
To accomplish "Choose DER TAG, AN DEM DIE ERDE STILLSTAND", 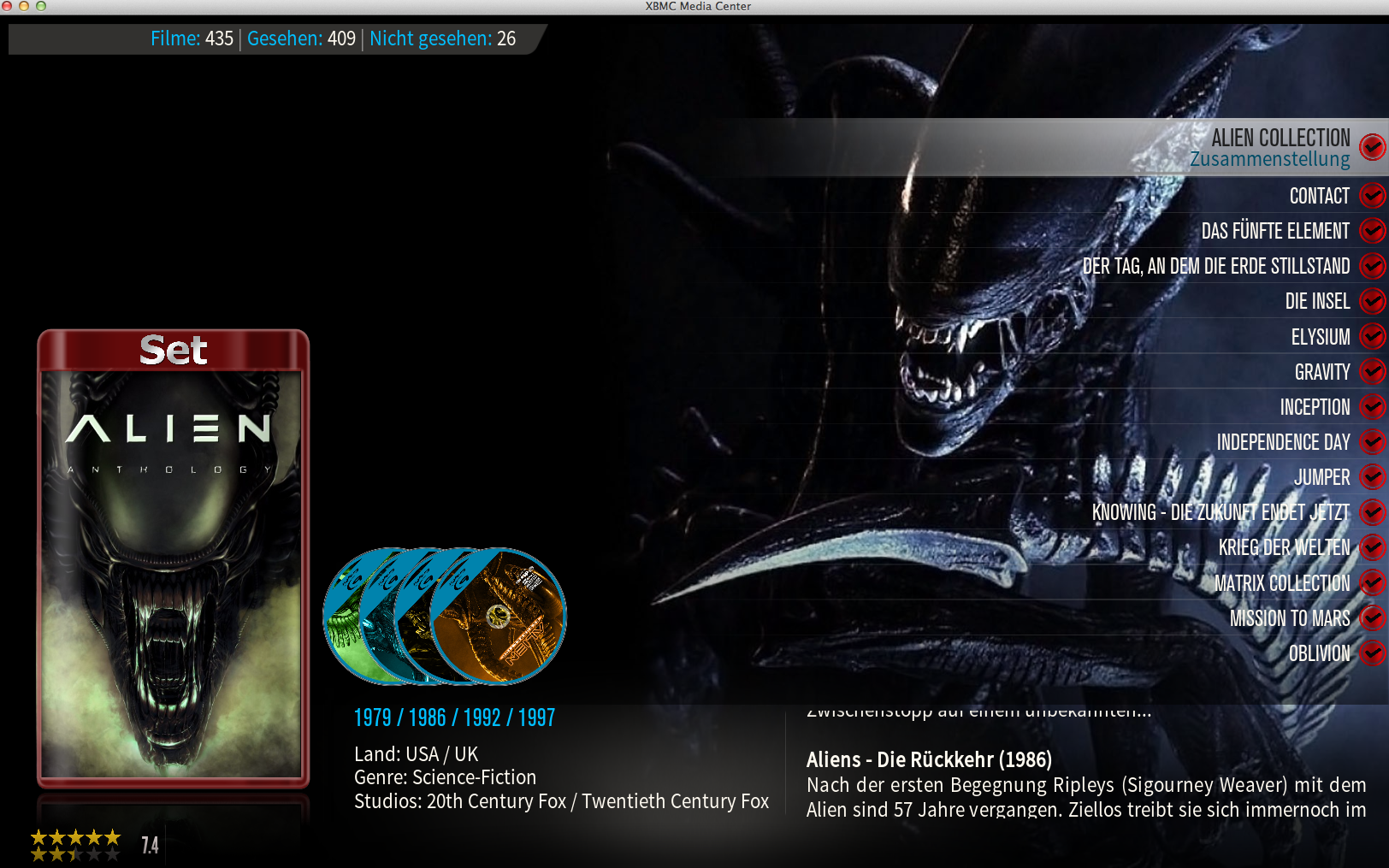I will [1216, 266].
